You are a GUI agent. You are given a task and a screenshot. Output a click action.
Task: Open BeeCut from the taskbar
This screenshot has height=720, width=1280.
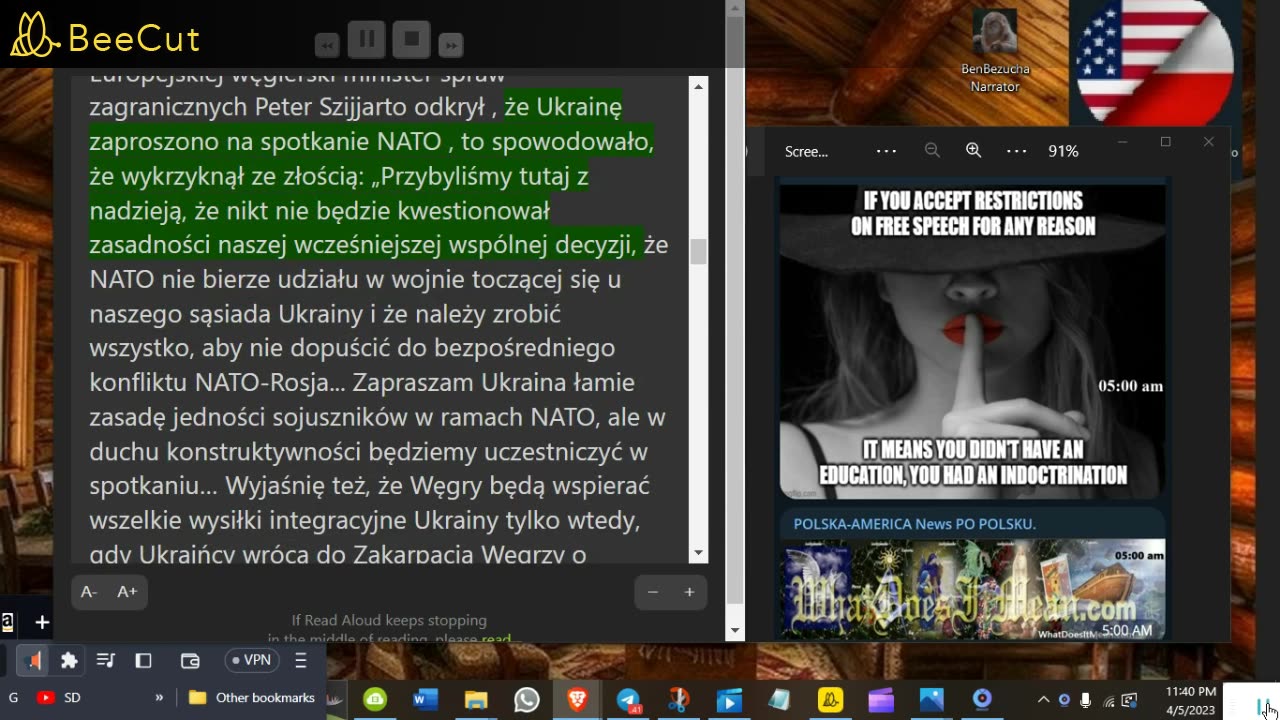coord(830,700)
